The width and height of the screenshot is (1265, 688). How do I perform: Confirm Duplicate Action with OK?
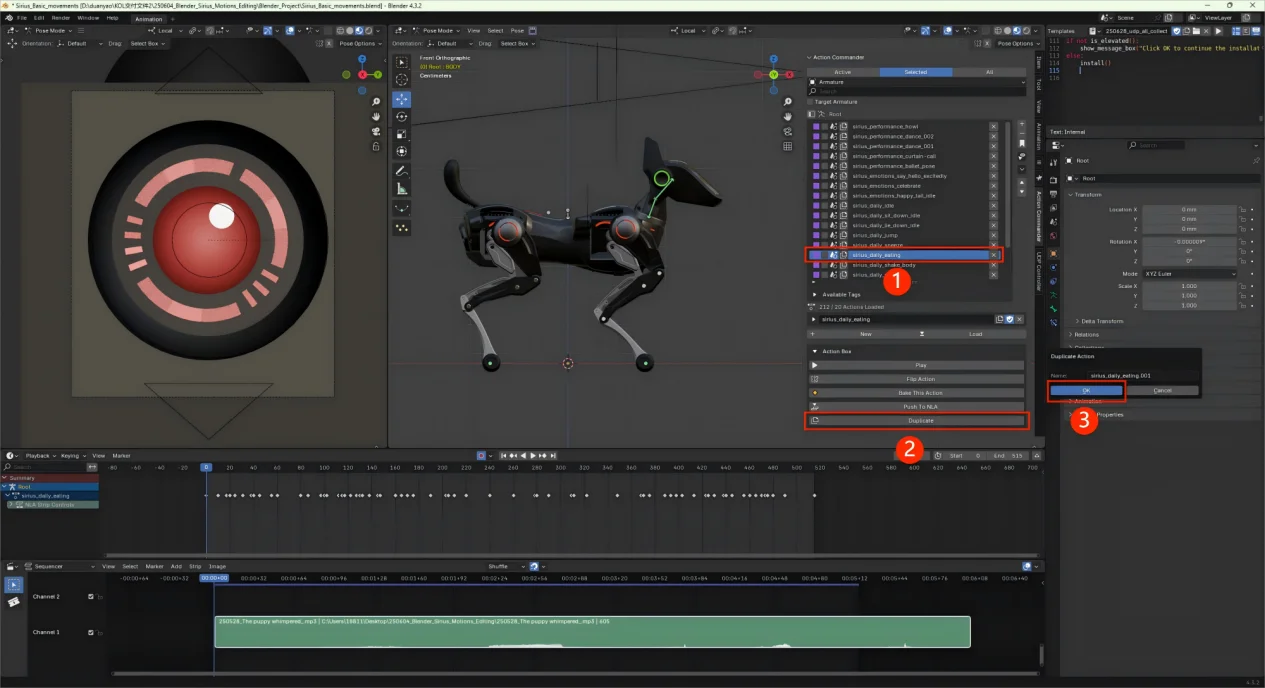click(x=1086, y=390)
